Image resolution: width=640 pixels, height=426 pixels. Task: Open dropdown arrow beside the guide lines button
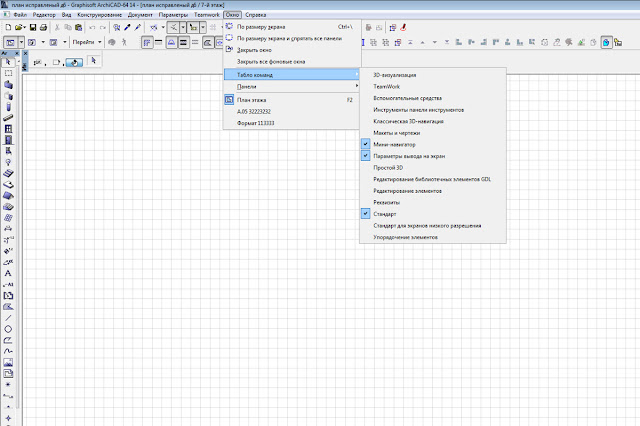point(183,27)
